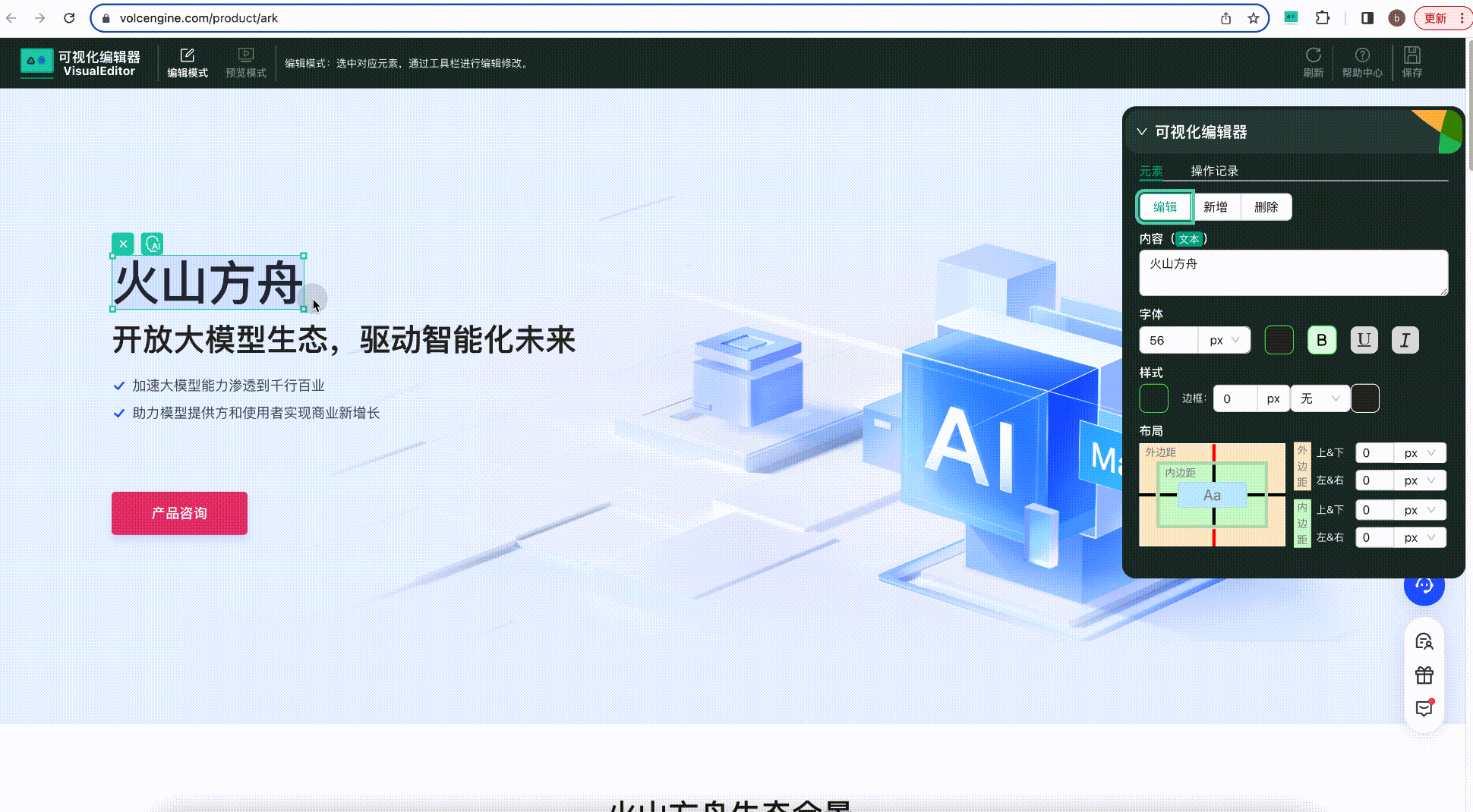Click the 保存 save icon
The width and height of the screenshot is (1473, 812).
pyautogui.click(x=1412, y=63)
